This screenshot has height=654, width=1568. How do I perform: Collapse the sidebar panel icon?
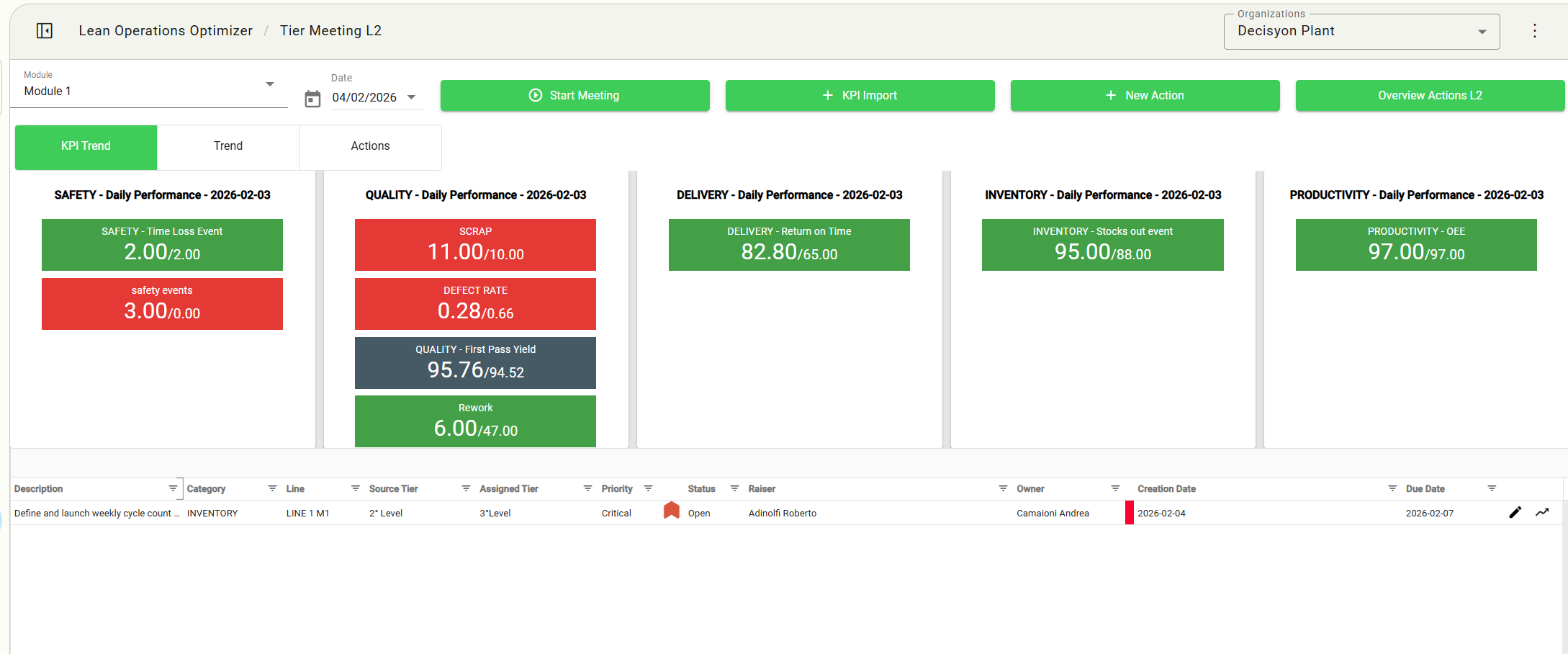pyautogui.click(x=45, y=31)
